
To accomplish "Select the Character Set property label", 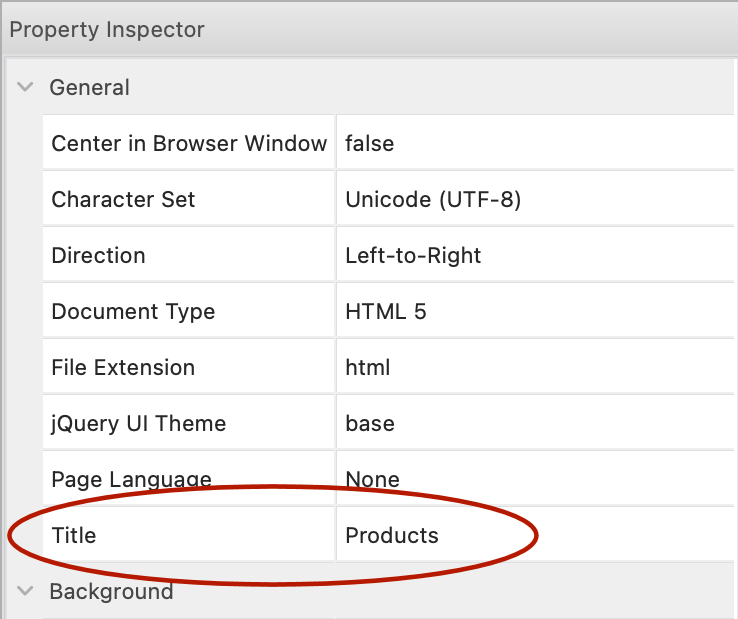I will [123, 200].
